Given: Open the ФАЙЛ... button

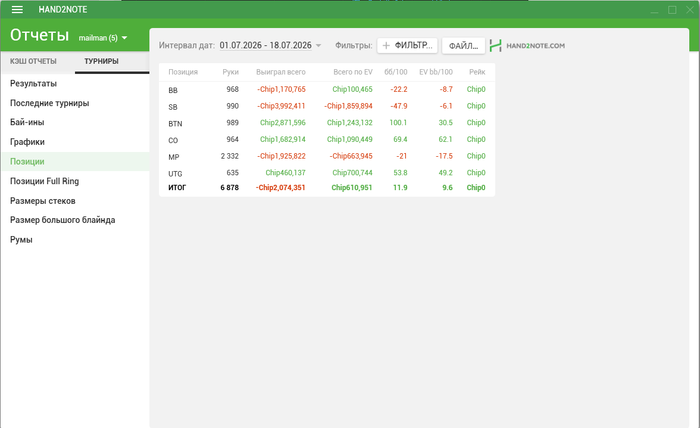Looking at the screenshot, I should (x=463, y=46).
